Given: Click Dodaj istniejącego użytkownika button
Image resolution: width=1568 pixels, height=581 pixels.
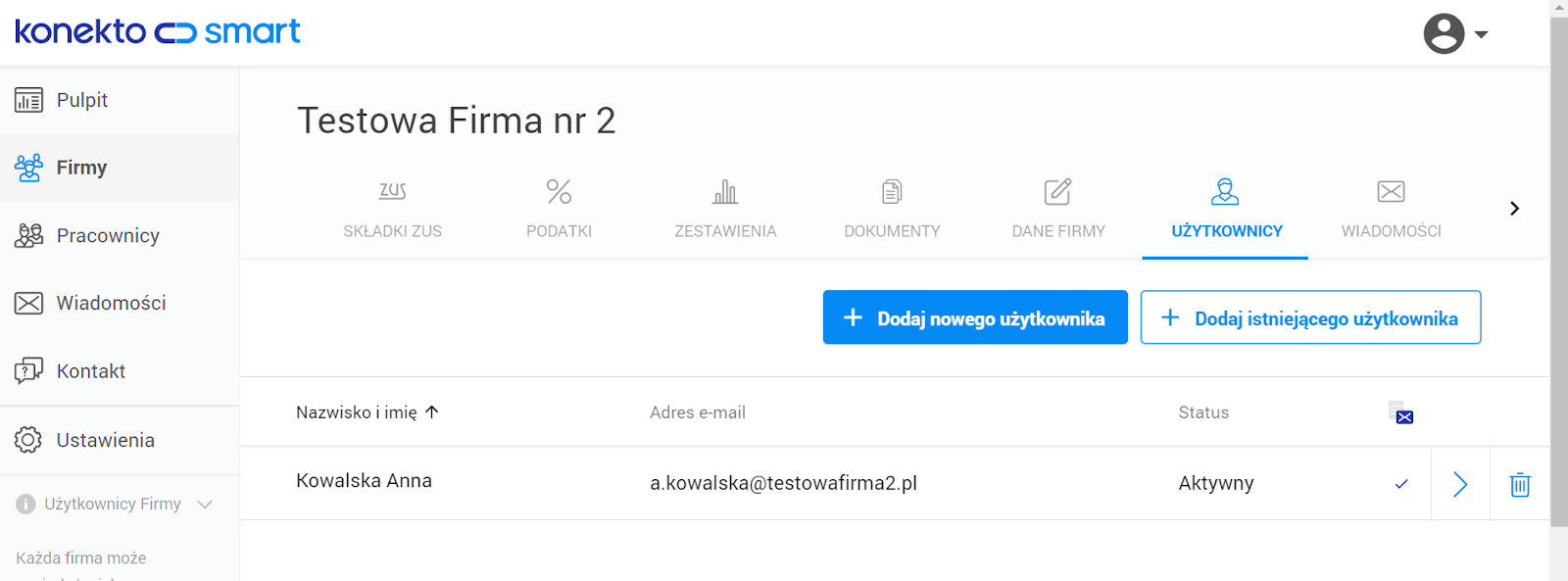Looking at the screenshot, I should click(x=1310, y=317).
